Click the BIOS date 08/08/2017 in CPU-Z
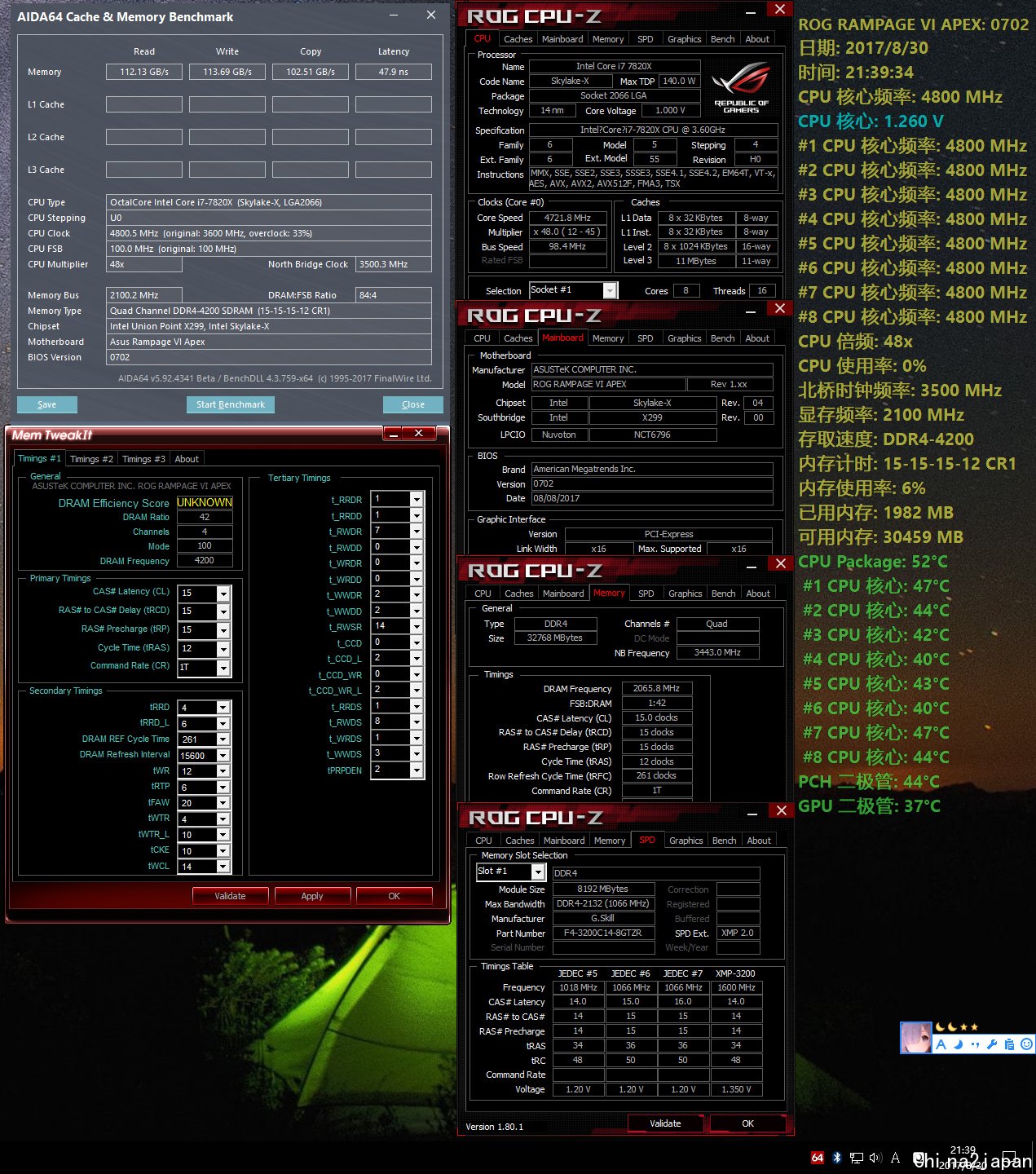 tap(651, 498)
